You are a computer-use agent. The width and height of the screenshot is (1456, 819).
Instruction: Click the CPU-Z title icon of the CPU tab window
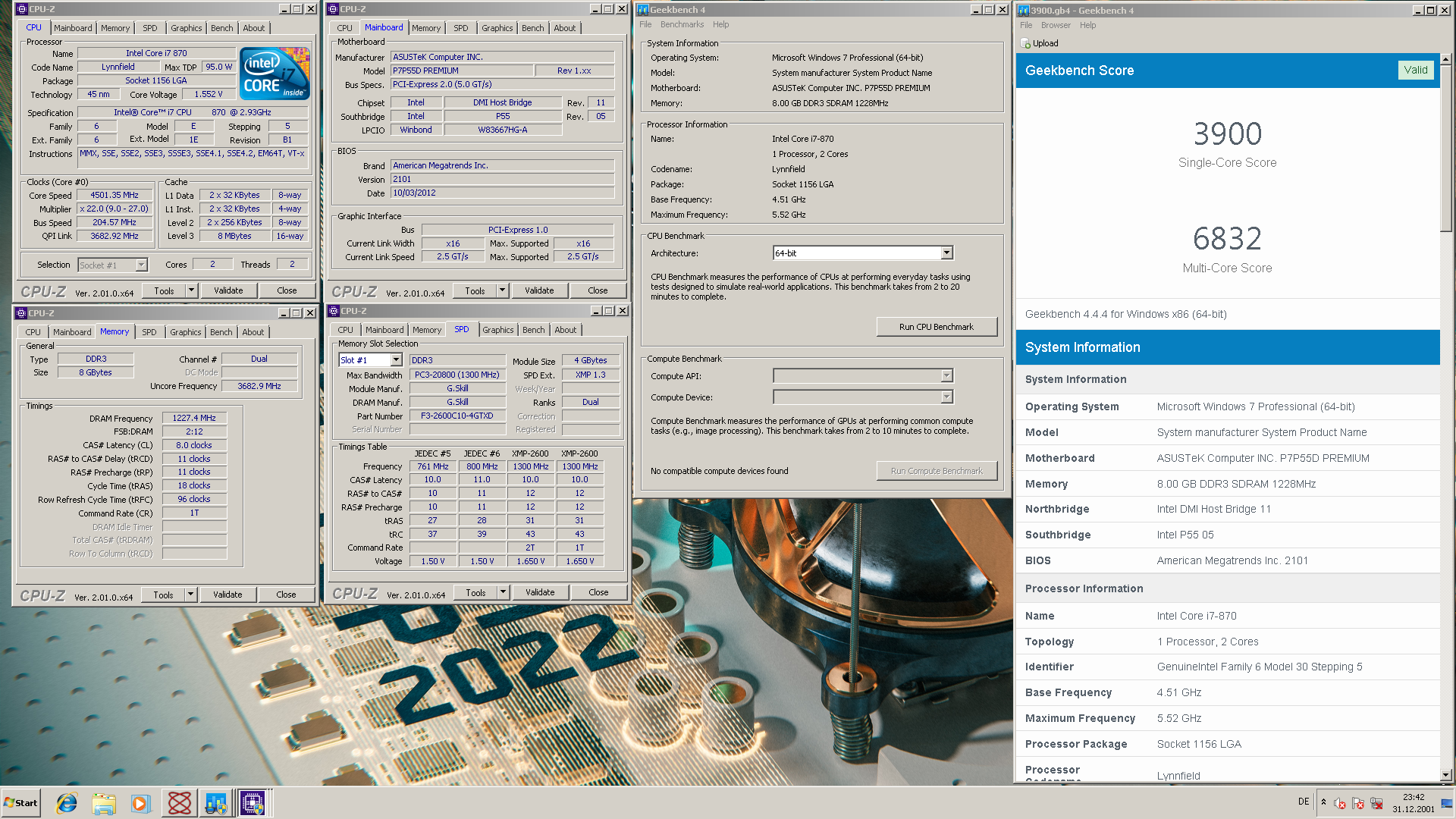pyautogui.click(x=22, y=9)
